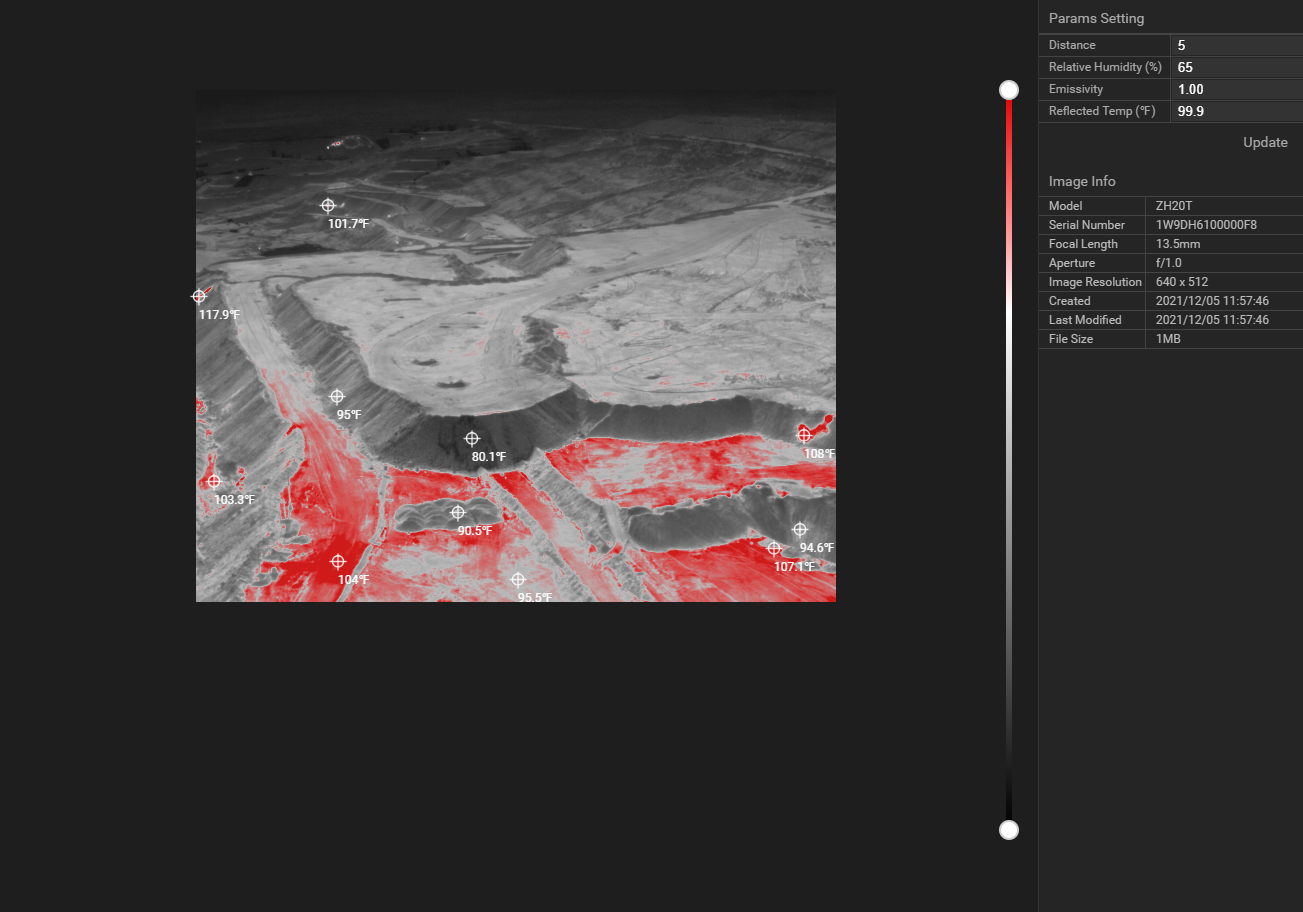
Task: Select the 117.9℉ spot crosshair marker
Action: pos(199,296)
